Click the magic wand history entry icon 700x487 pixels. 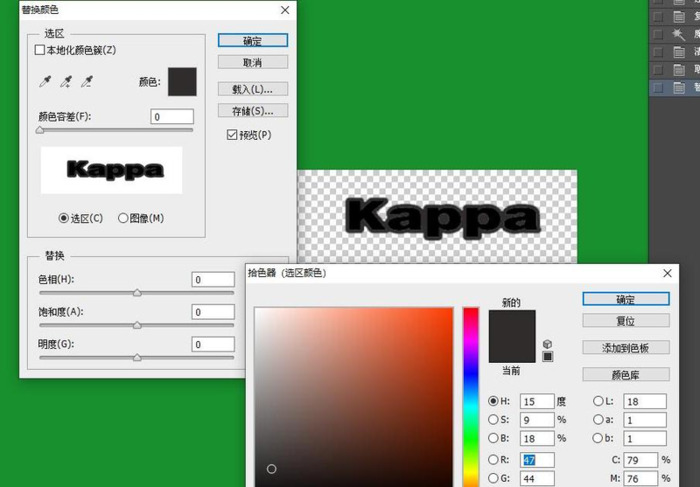click(678, 33)
